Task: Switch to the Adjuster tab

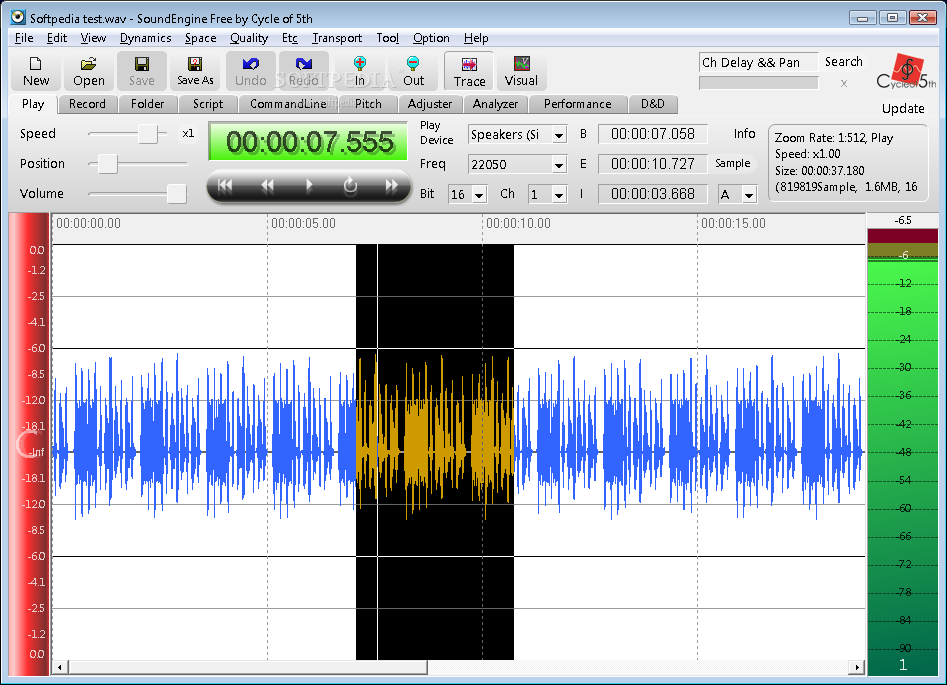Action: tap(429, 104)
